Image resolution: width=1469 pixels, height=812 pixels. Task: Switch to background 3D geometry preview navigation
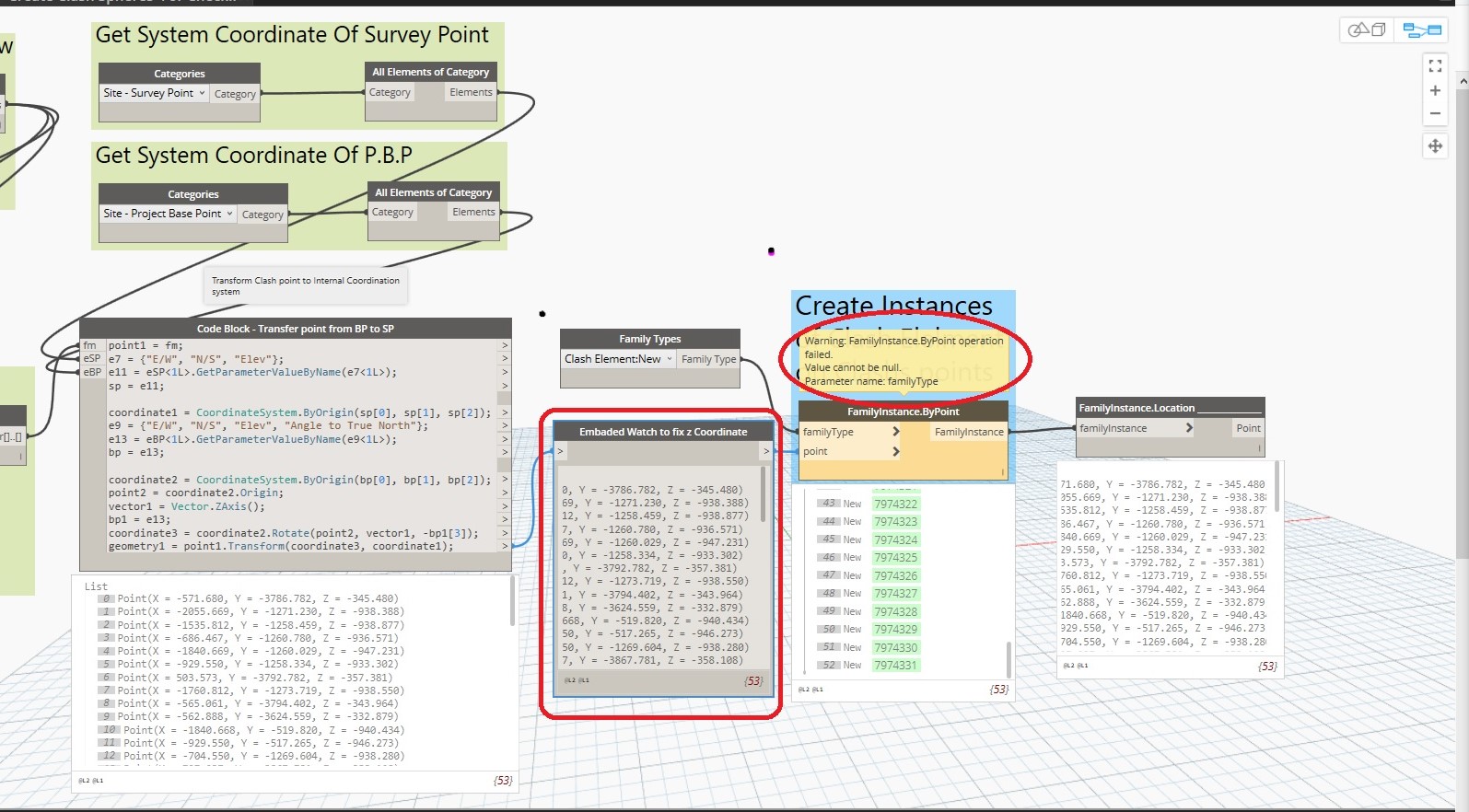pos(1367,29)
